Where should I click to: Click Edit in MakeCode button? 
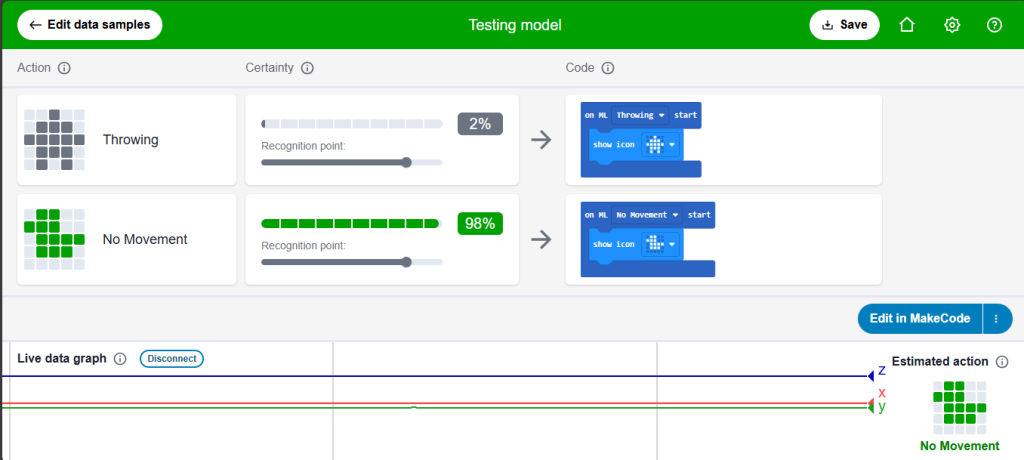coord(919,319)
